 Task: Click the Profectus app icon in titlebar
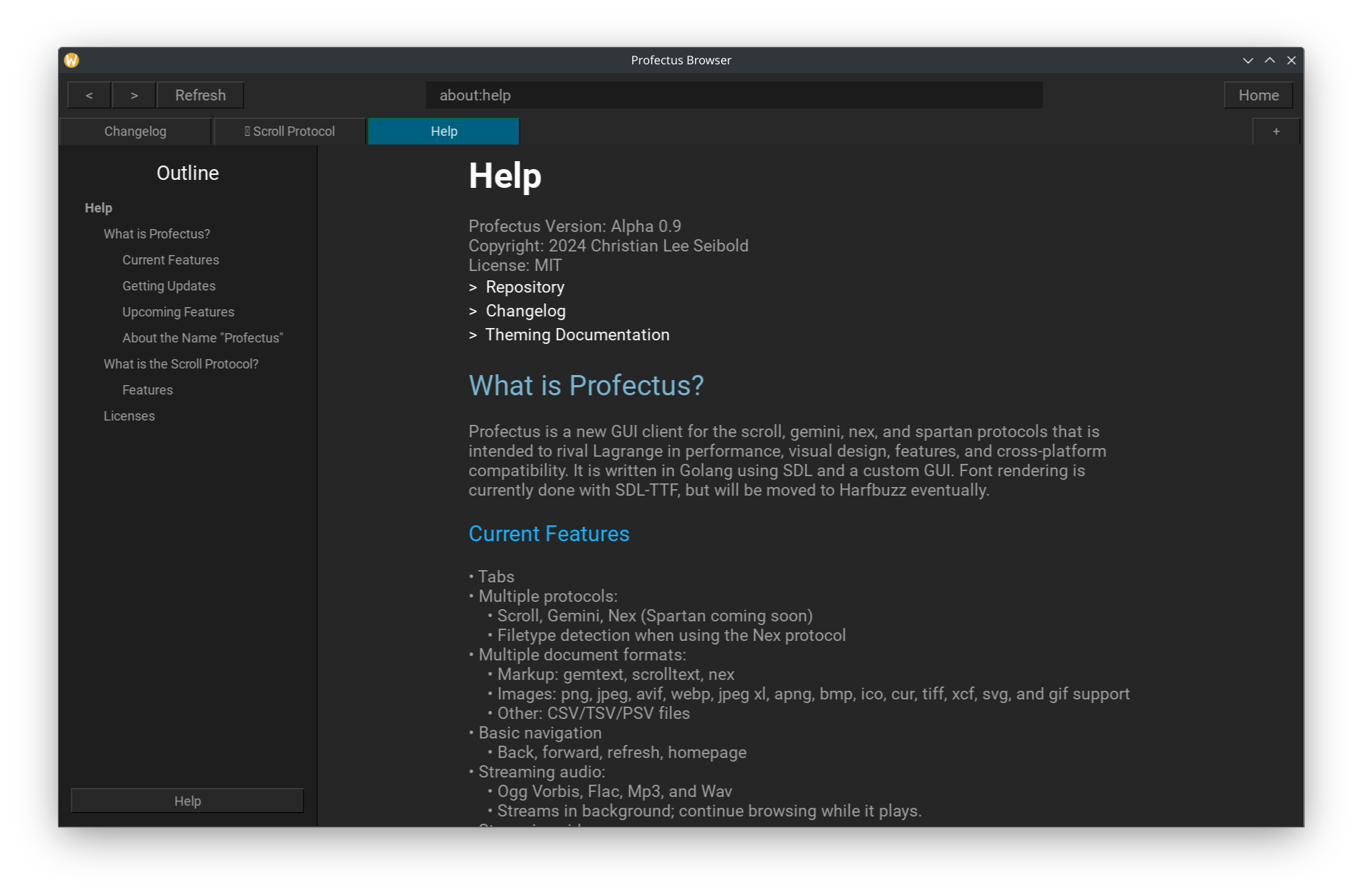(72, 61)
